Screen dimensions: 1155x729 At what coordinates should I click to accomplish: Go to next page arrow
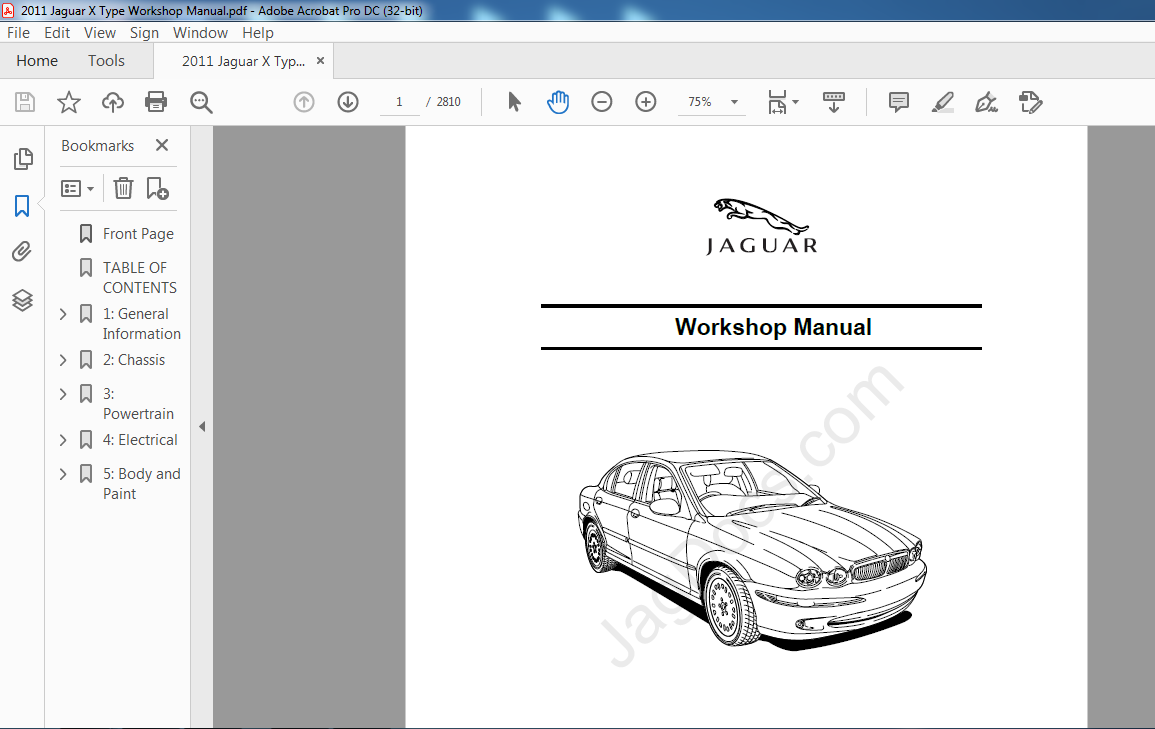point(348,102)
